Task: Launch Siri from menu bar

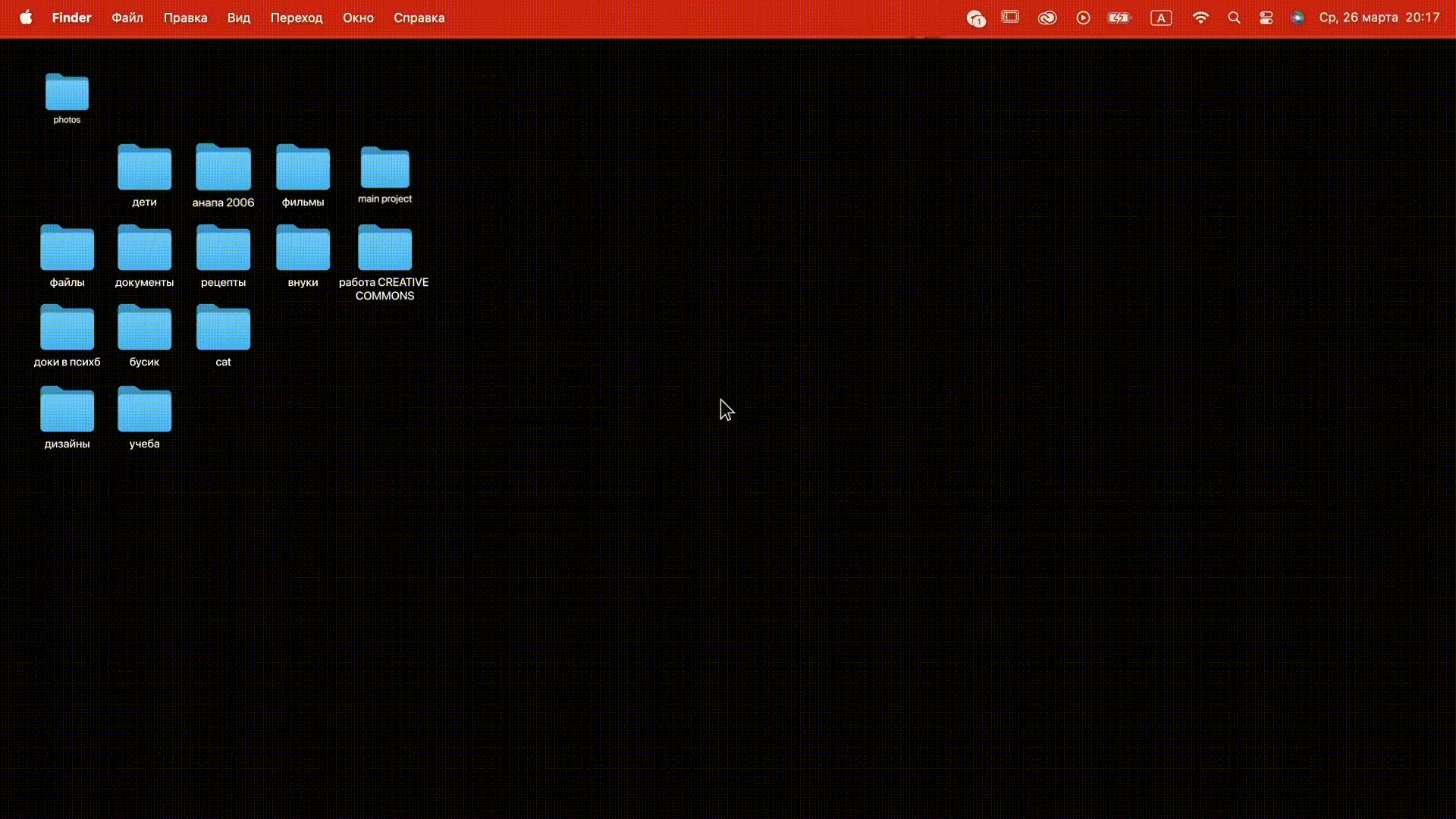Action: click(1298, 17)
